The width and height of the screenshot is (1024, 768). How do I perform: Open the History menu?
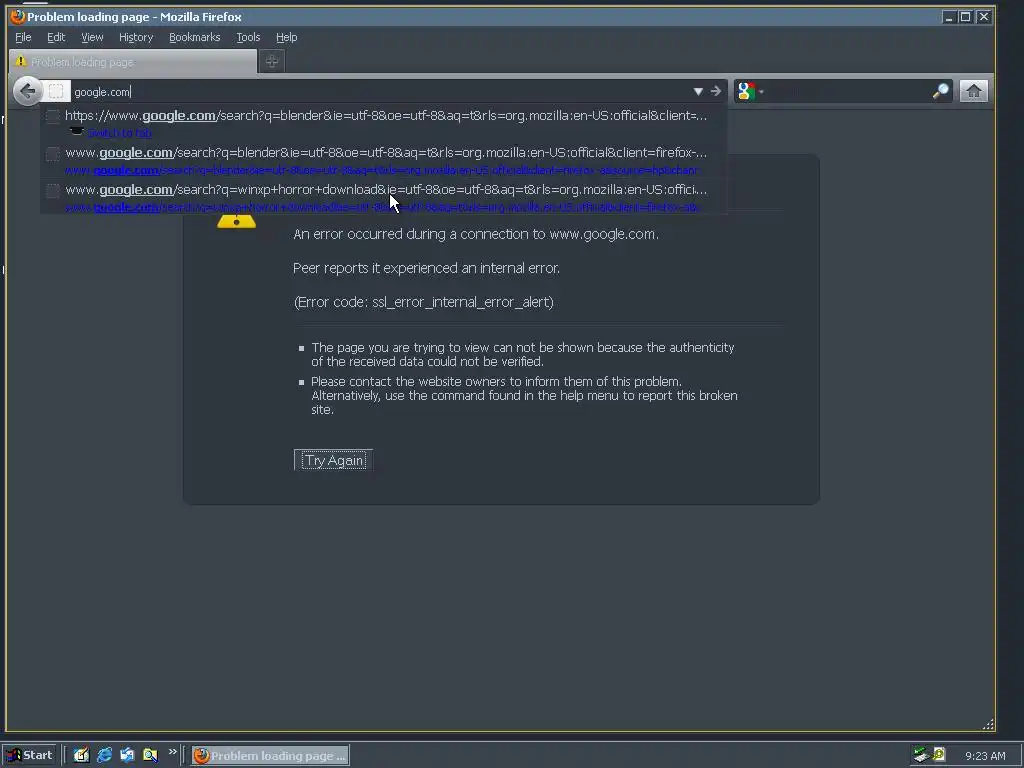point(136,37)
